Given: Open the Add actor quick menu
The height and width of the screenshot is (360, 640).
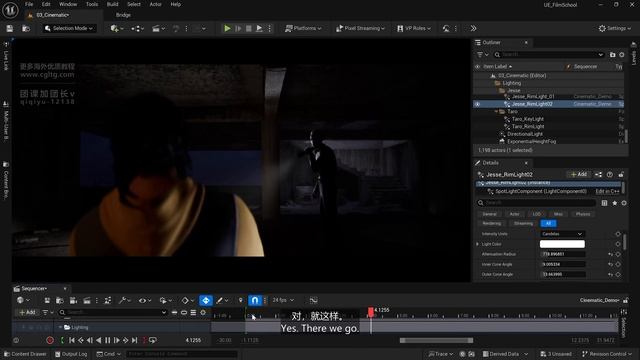Looking at the screenshot, I should coord(117,28).
